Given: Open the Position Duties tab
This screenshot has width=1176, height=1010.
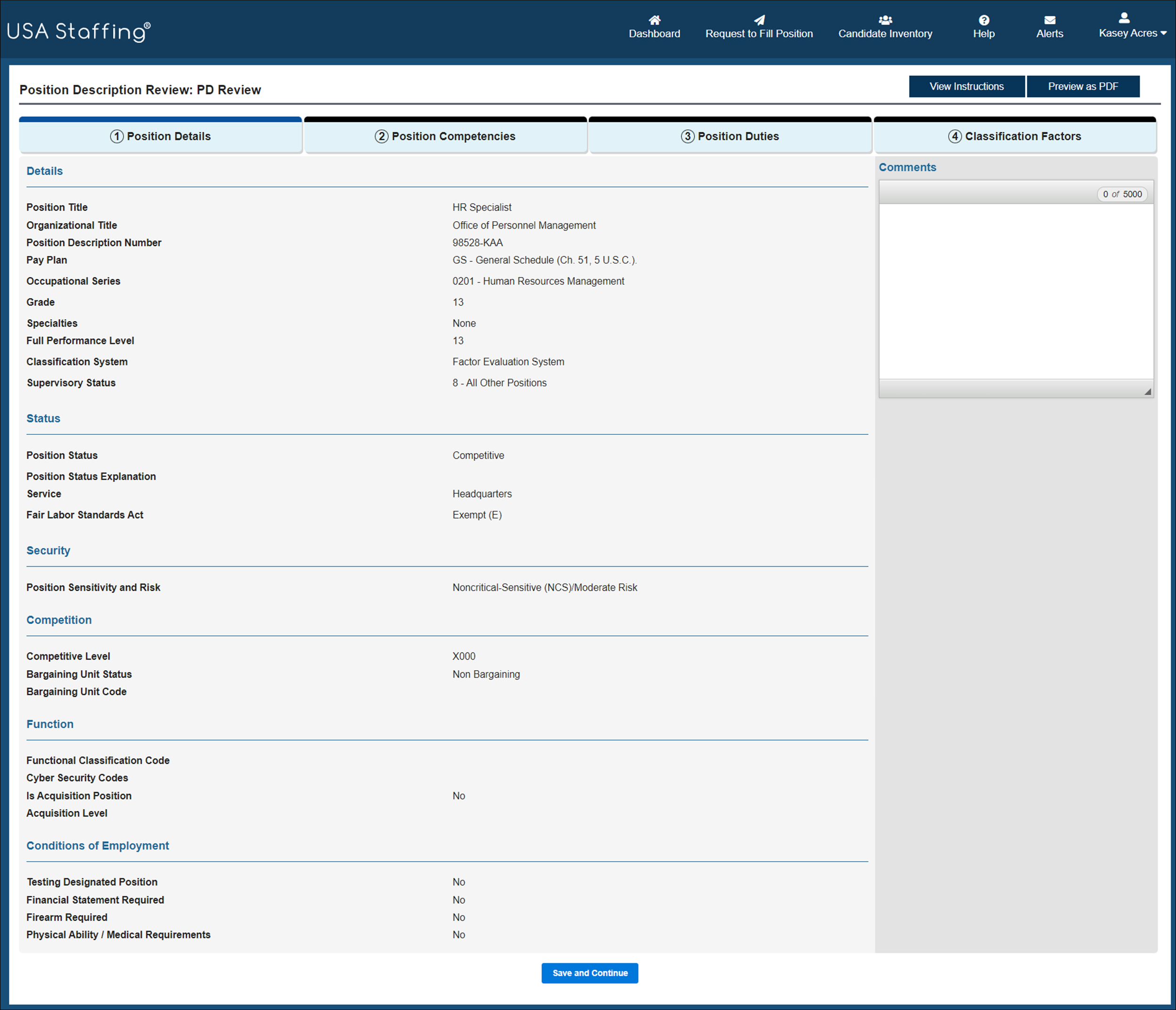Looking at the screenshot, I should coord(730,136).
